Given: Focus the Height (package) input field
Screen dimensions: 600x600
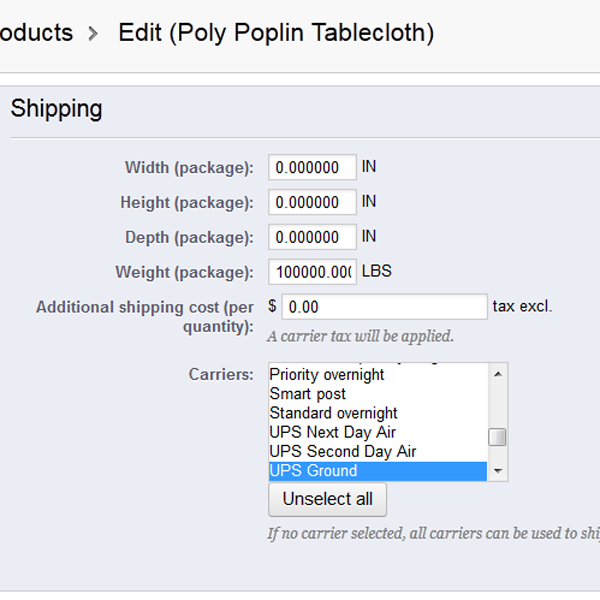Looking at the screenshot, I should click(x=312, y=203).
